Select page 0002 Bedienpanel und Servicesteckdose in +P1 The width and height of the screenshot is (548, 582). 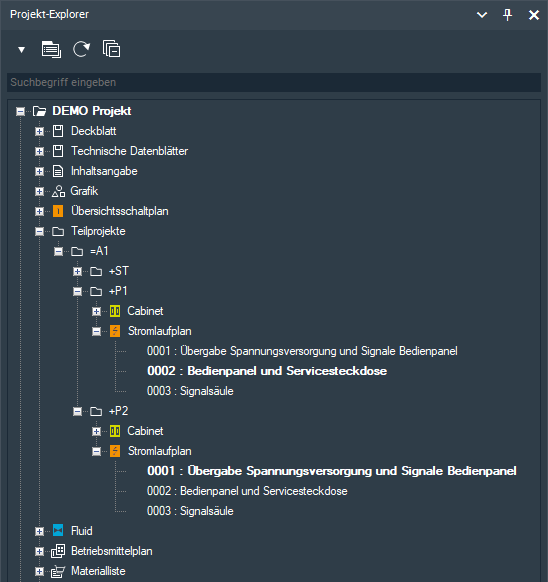(x=267, y=371)
